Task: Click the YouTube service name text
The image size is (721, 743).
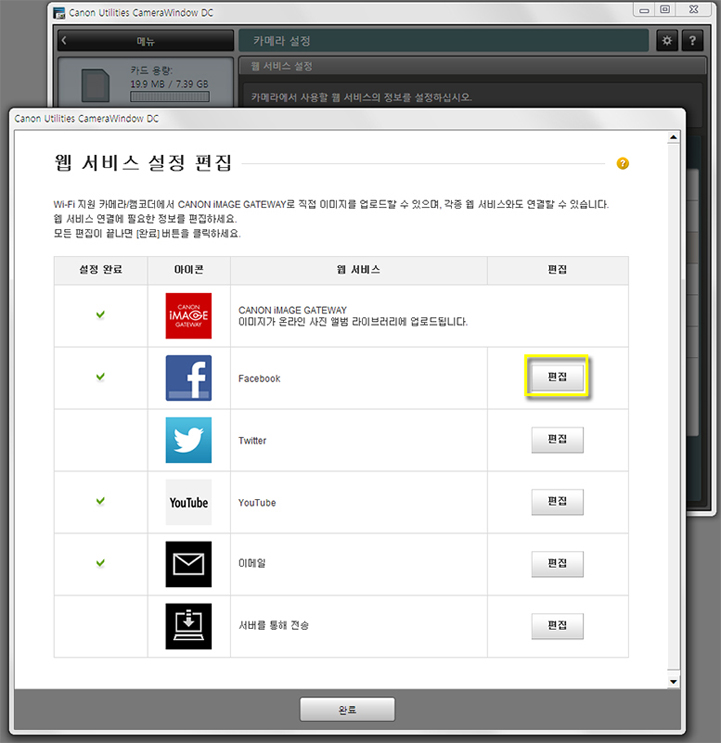Action: click(257, 503)
